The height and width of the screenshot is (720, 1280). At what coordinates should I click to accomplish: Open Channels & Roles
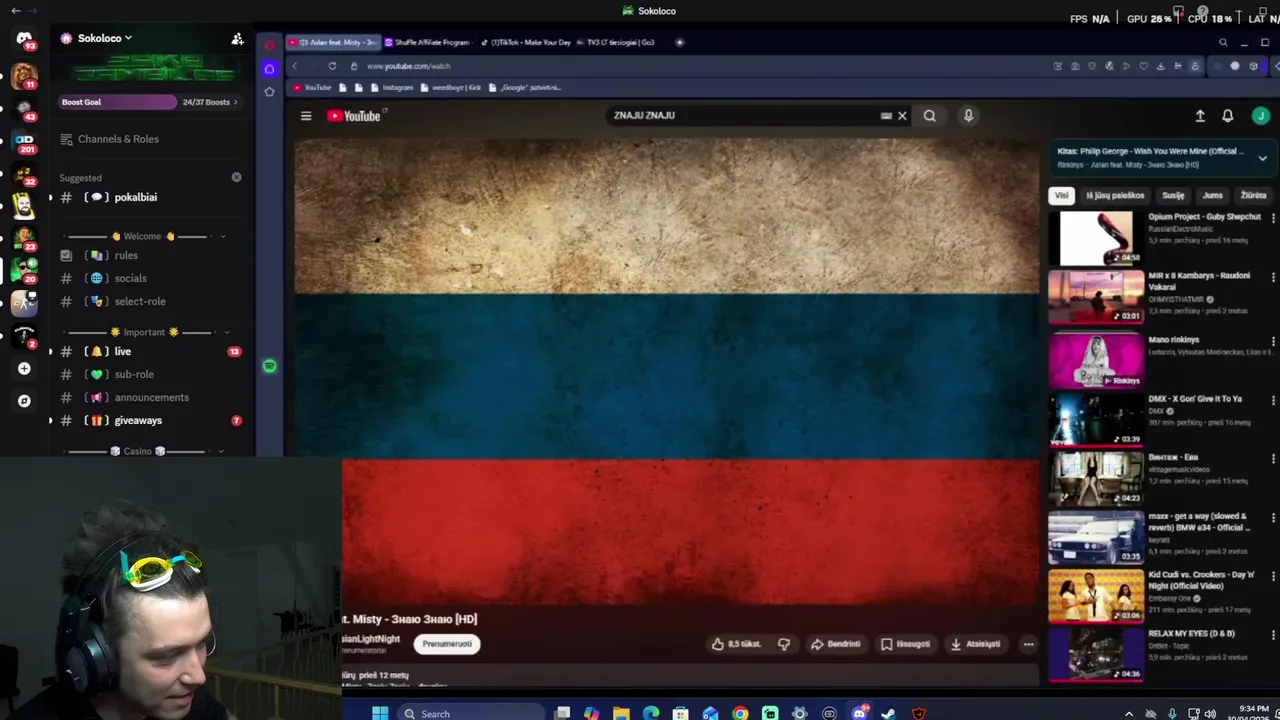coord(118,139)
